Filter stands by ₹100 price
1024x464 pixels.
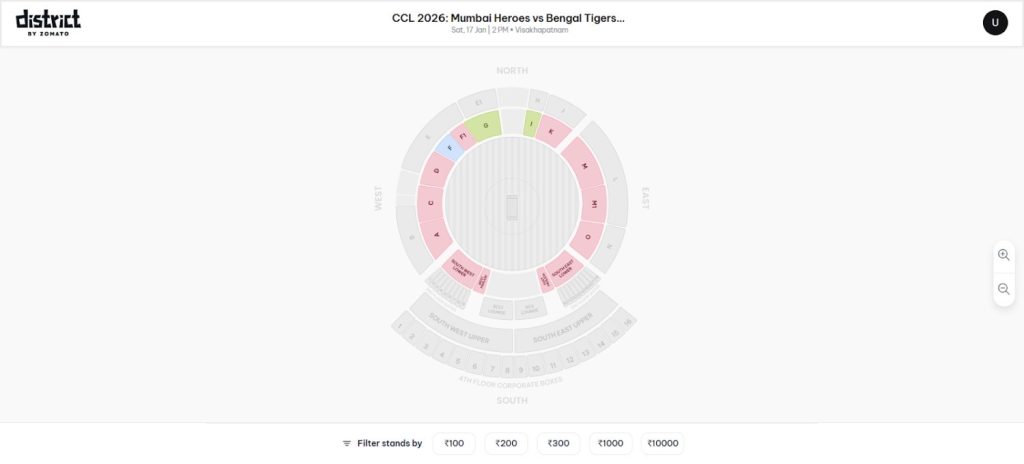(454, 443)
